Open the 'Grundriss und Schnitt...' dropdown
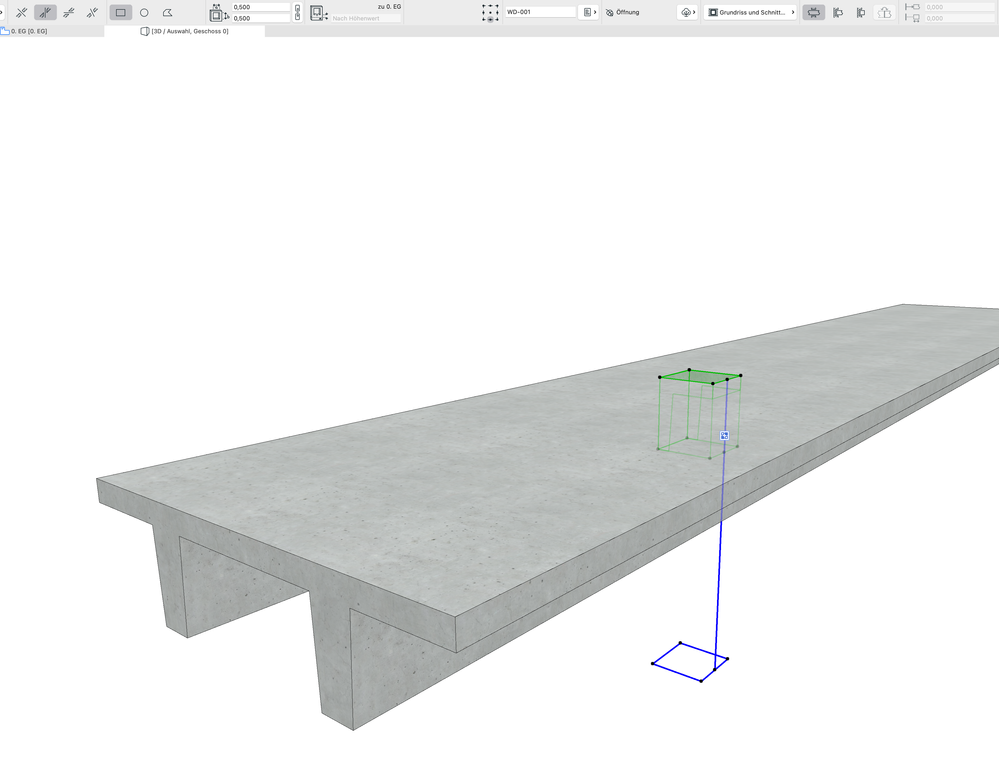This screenshot has width=999, height=760. pyautogui.click(x=751, y=12)
